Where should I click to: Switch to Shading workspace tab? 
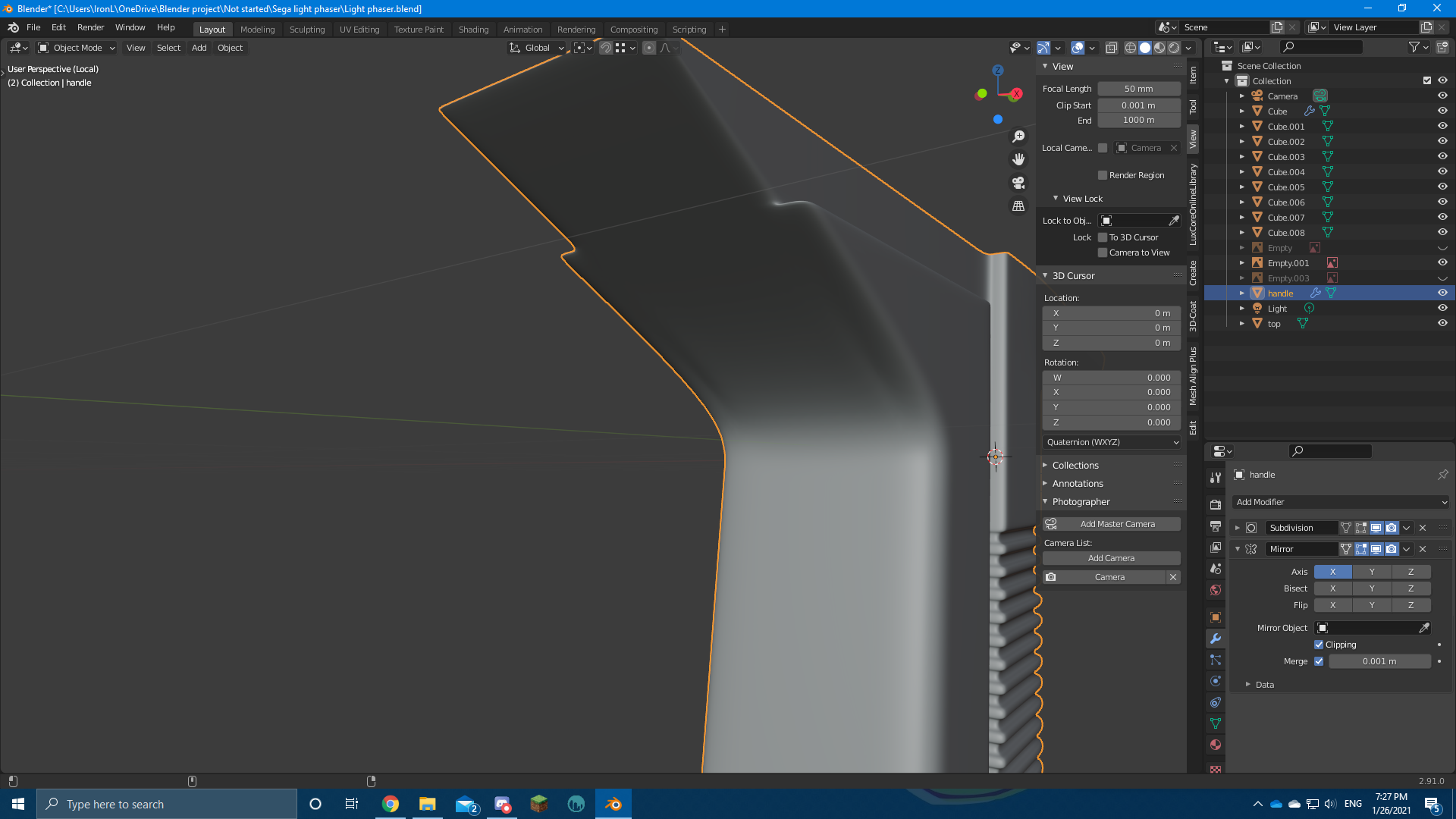click(473, 30)
